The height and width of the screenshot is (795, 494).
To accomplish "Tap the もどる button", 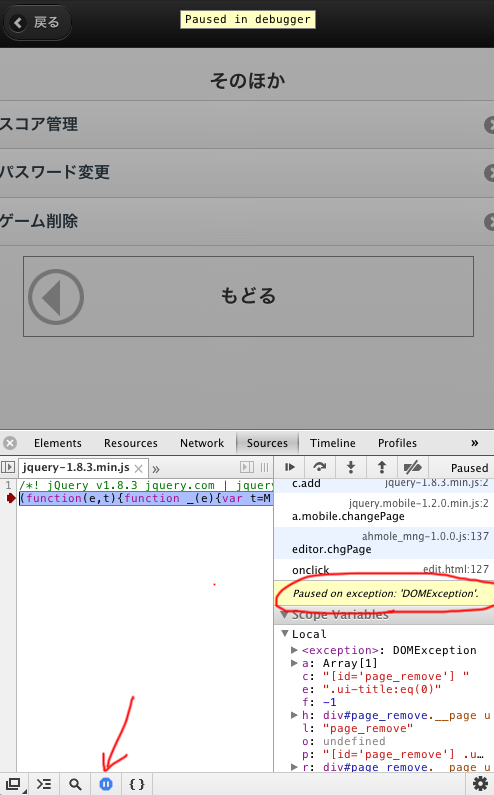I will pyautogui.click(x=249, y=296).
